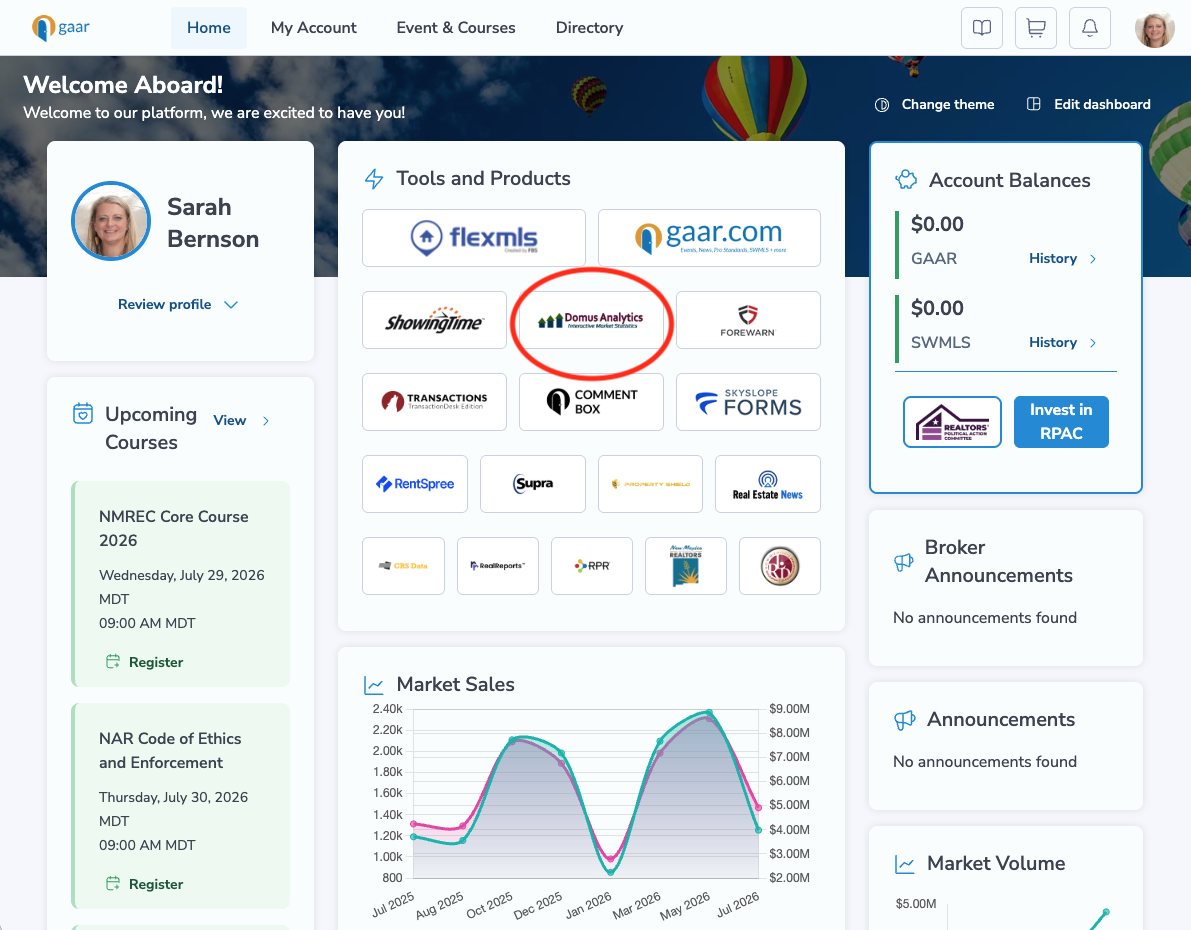Launch the SkySlope Forms tile

(747, 402)
